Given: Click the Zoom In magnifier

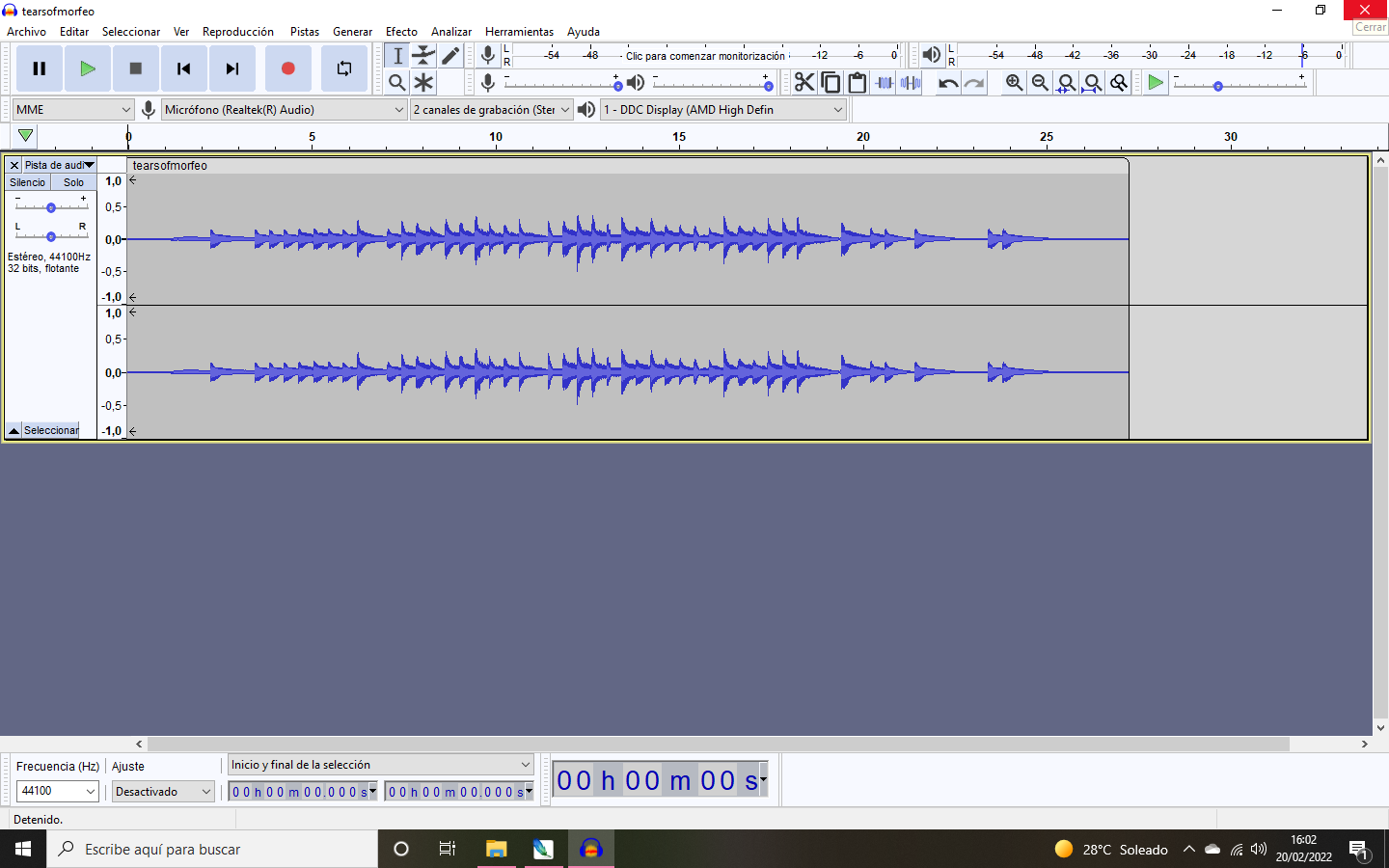Looking at the screenshot, I should coord(1014,83).
